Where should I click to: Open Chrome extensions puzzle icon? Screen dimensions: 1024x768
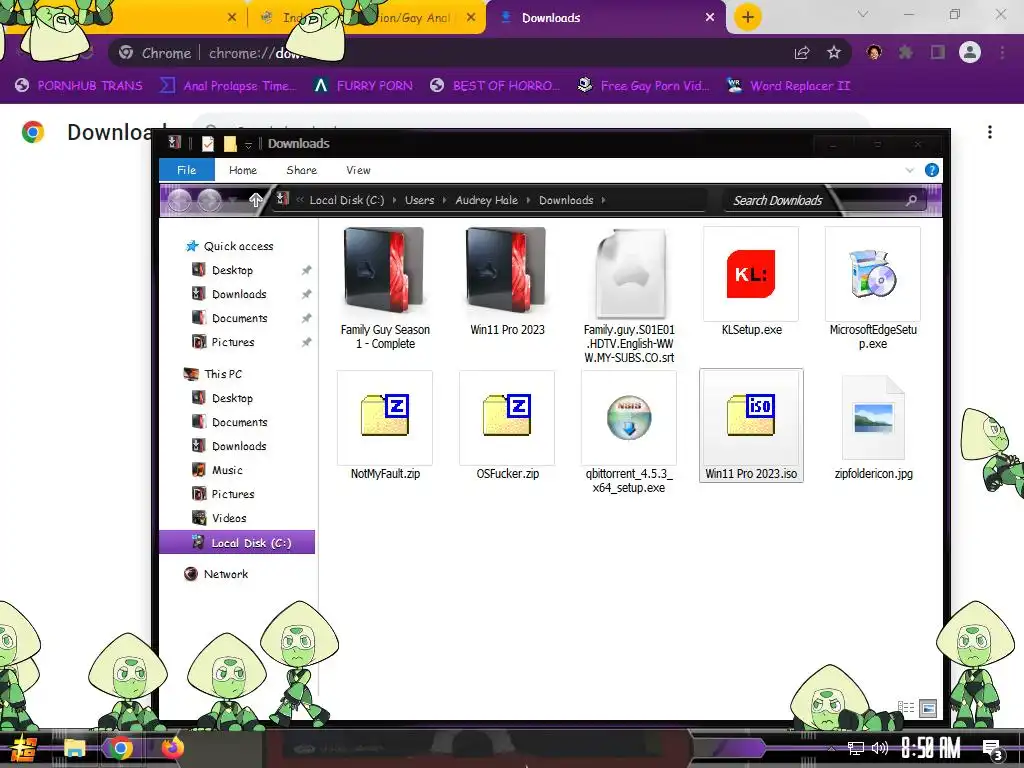[x=906, y=52]
